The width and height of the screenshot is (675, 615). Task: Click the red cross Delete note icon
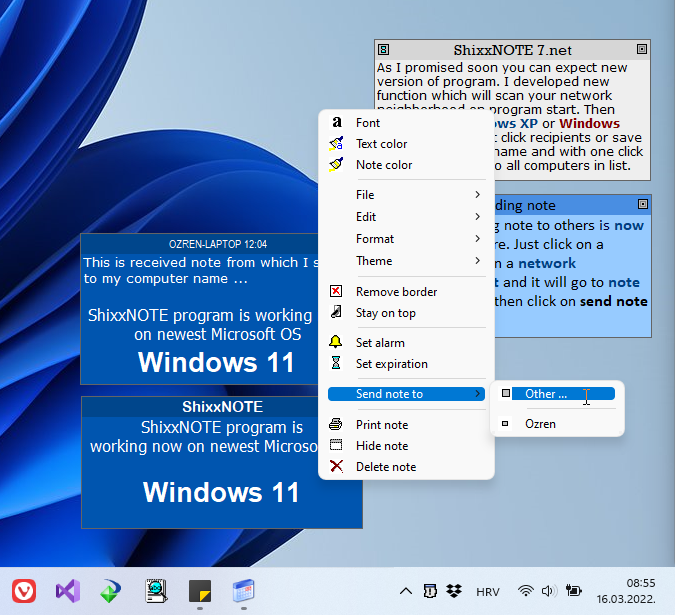coord(336,467)
